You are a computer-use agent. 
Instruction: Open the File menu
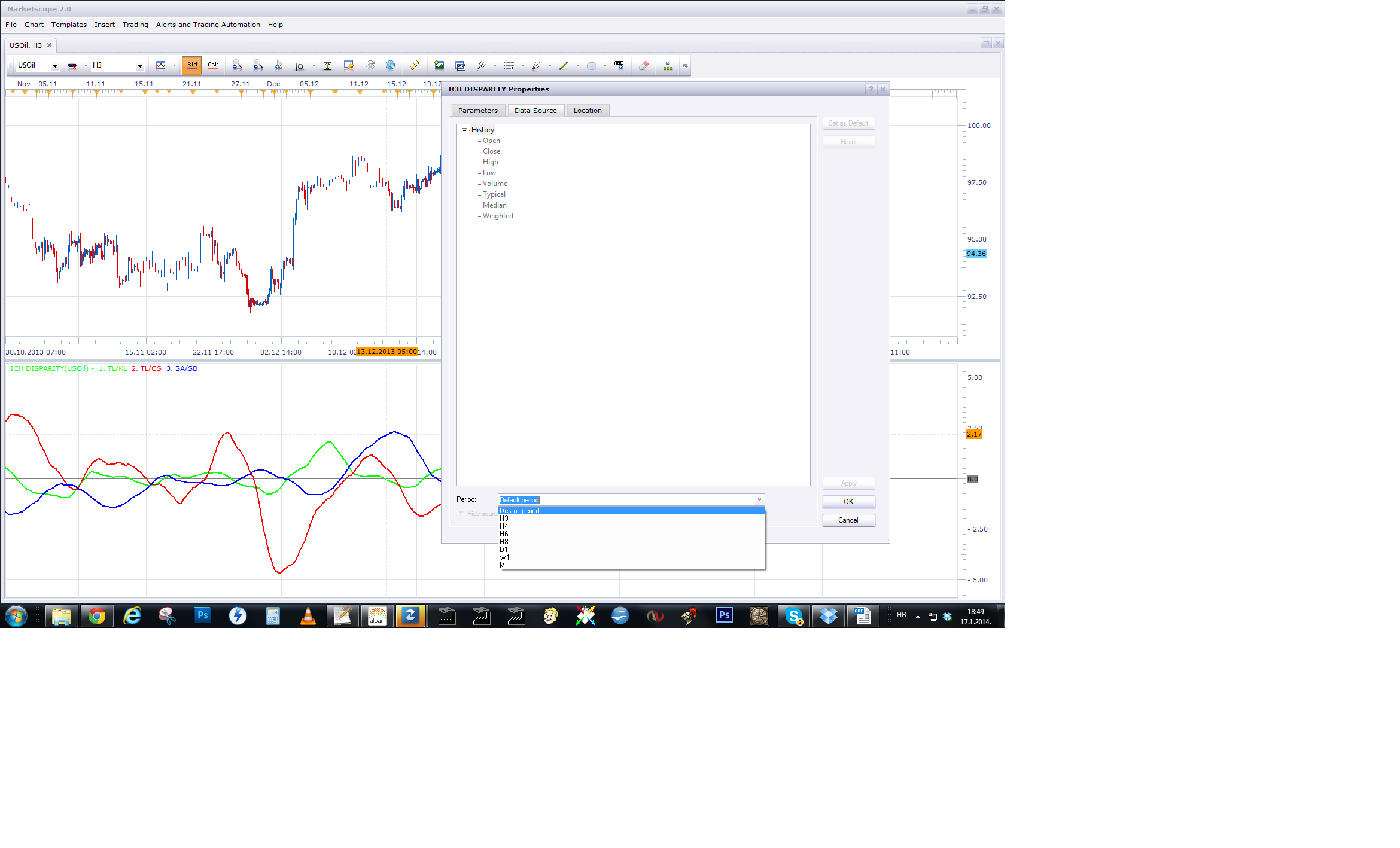point(11,25)
